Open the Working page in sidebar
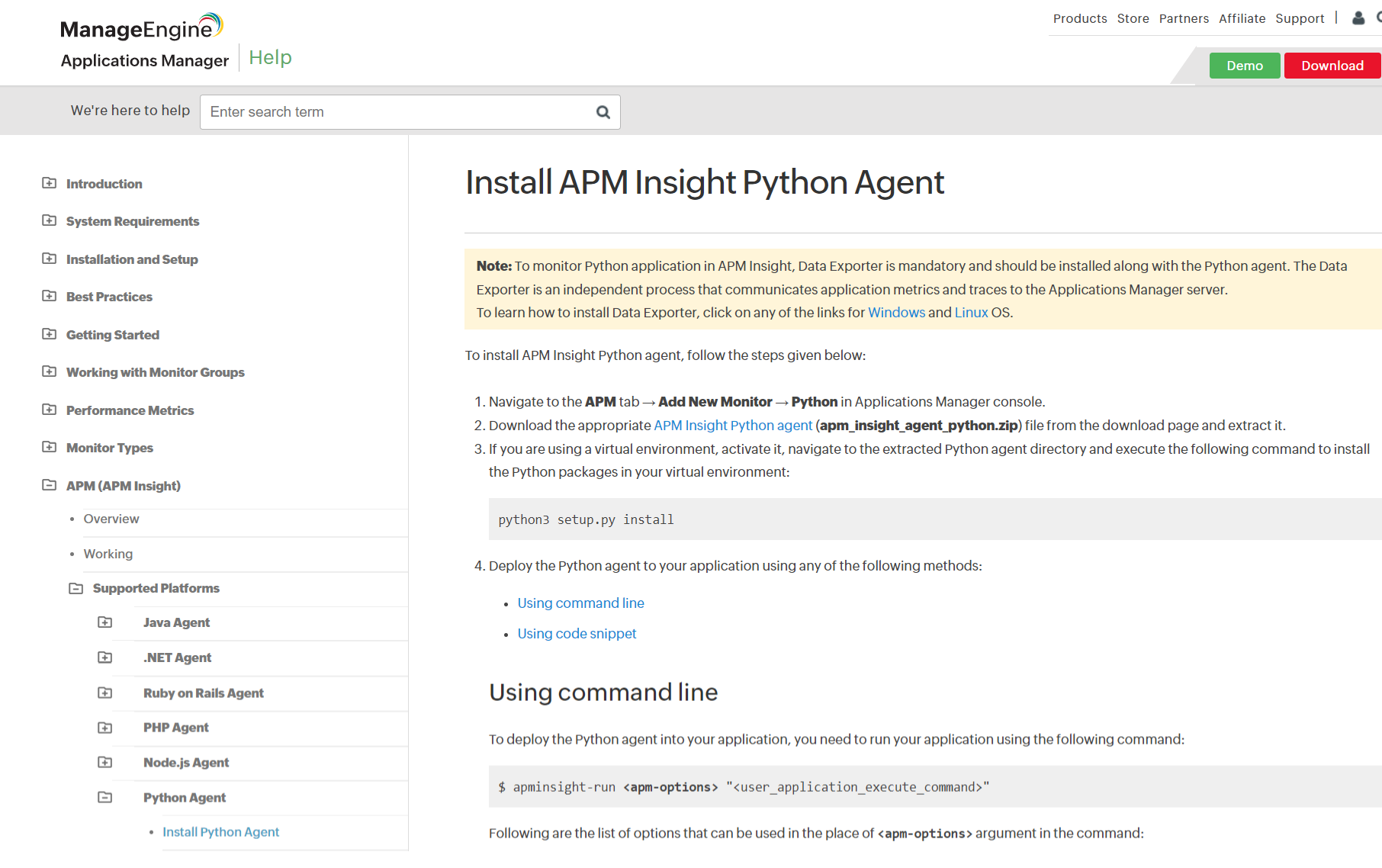1382x868 pixels. coord(108,554)
